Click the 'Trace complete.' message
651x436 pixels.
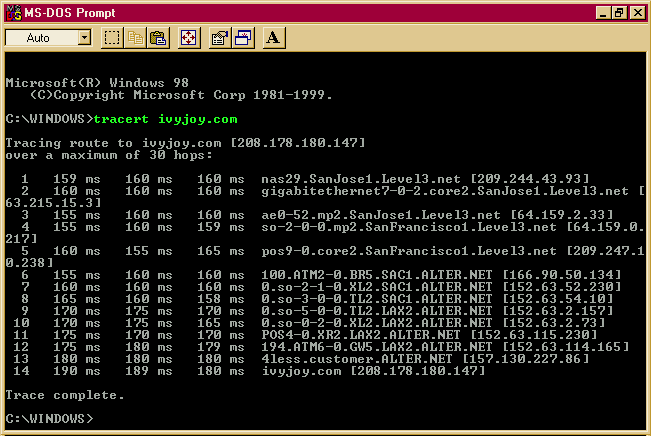coord(65,395)
